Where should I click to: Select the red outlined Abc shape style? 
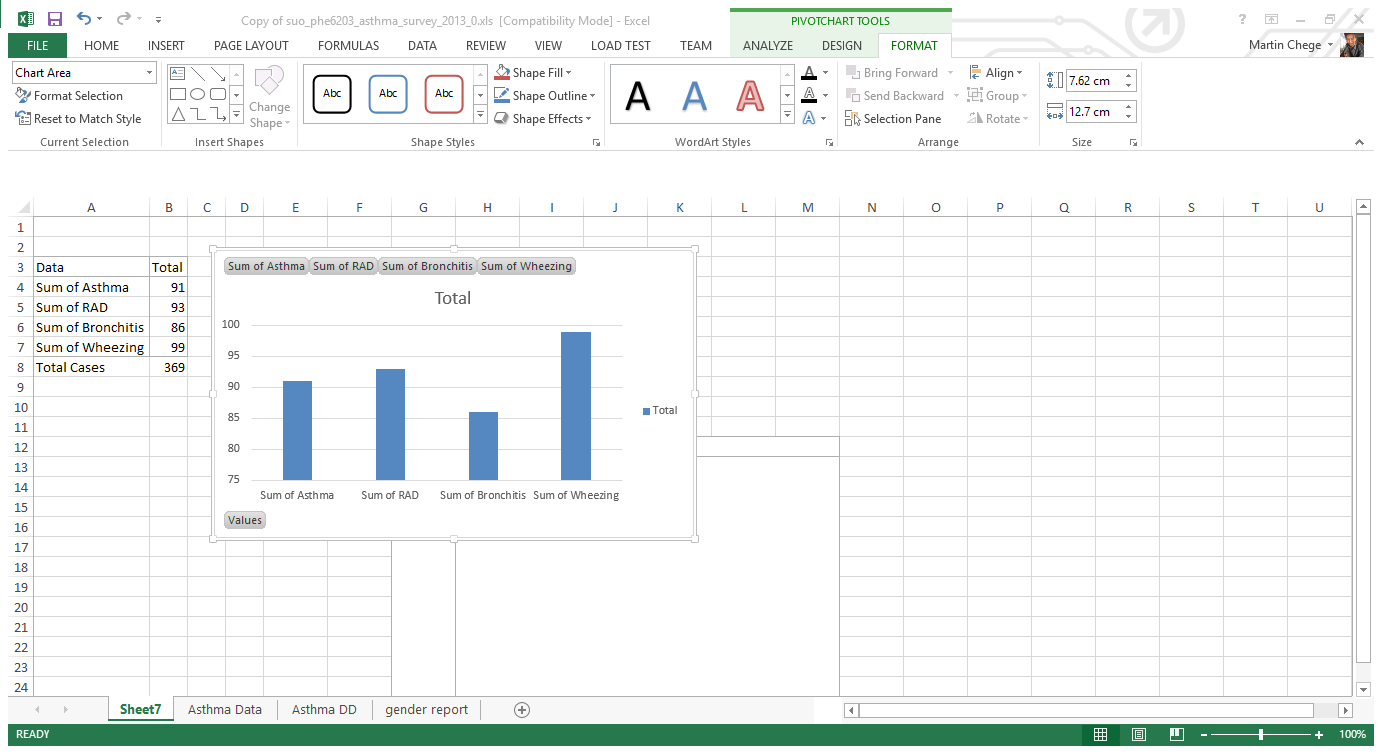tap(444, 94)
